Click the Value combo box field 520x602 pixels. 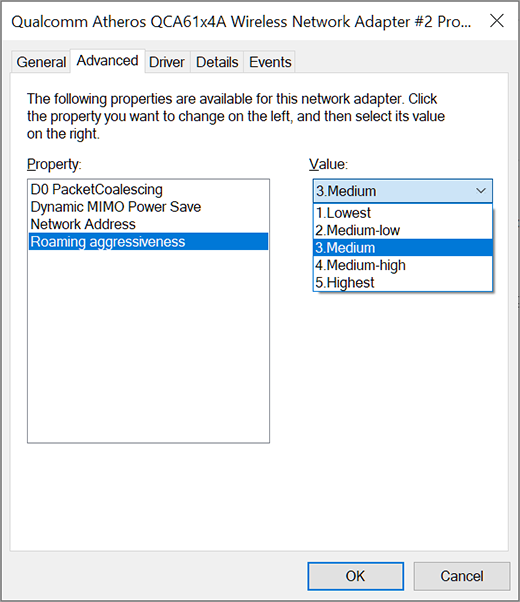click(x=402, y=191)
